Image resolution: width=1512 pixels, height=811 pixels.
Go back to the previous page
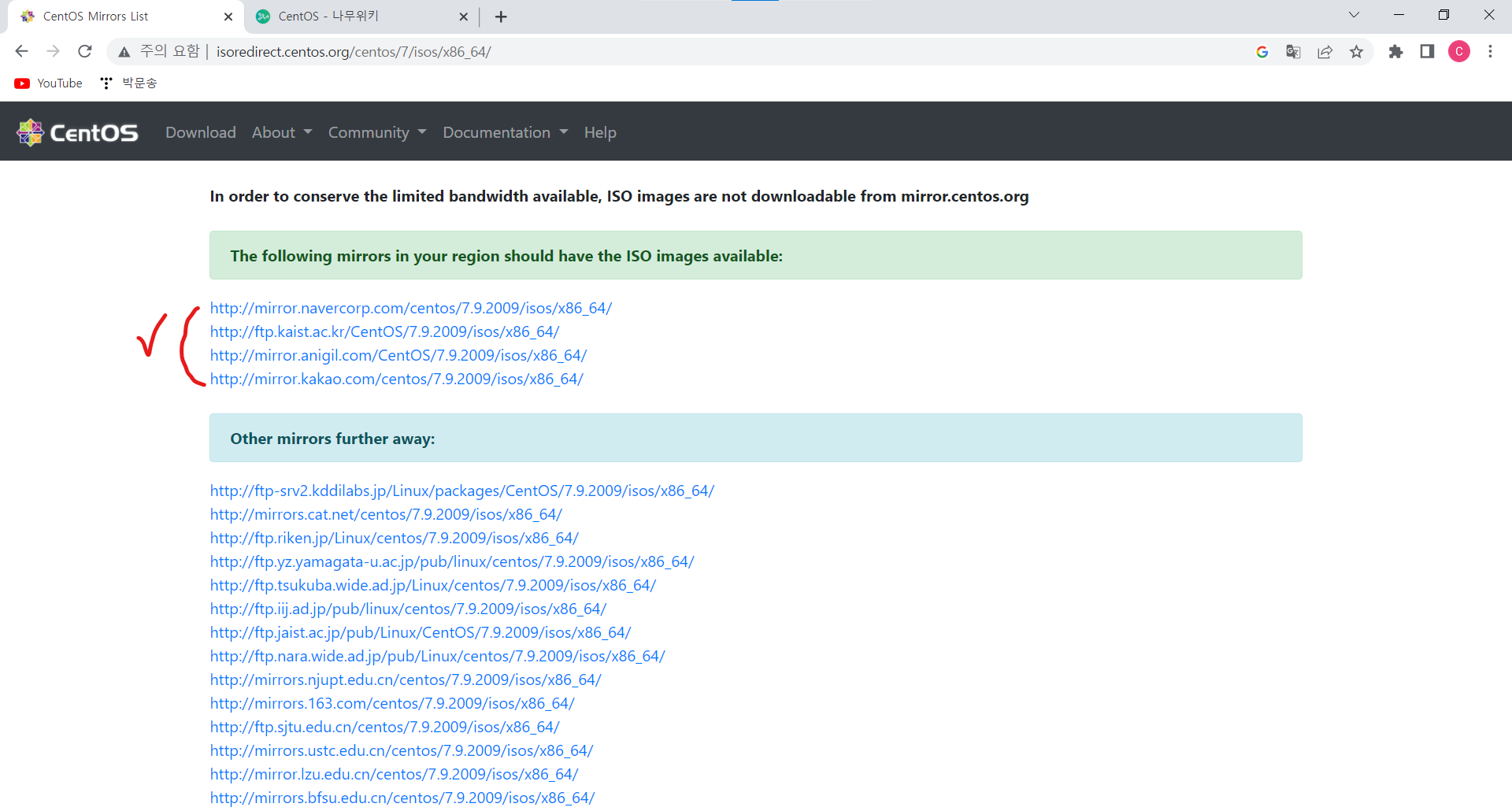[x=21, y=51]
